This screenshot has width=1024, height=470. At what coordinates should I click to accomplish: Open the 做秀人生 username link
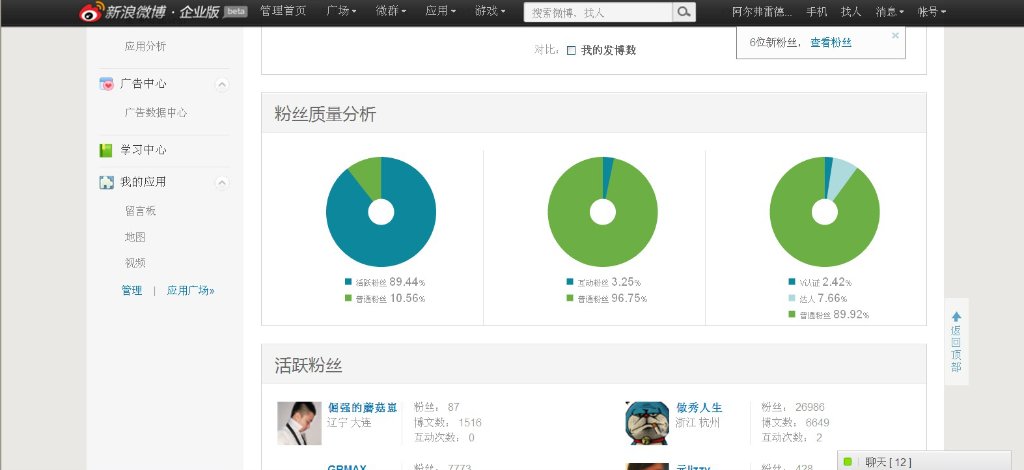pos(699,407)
